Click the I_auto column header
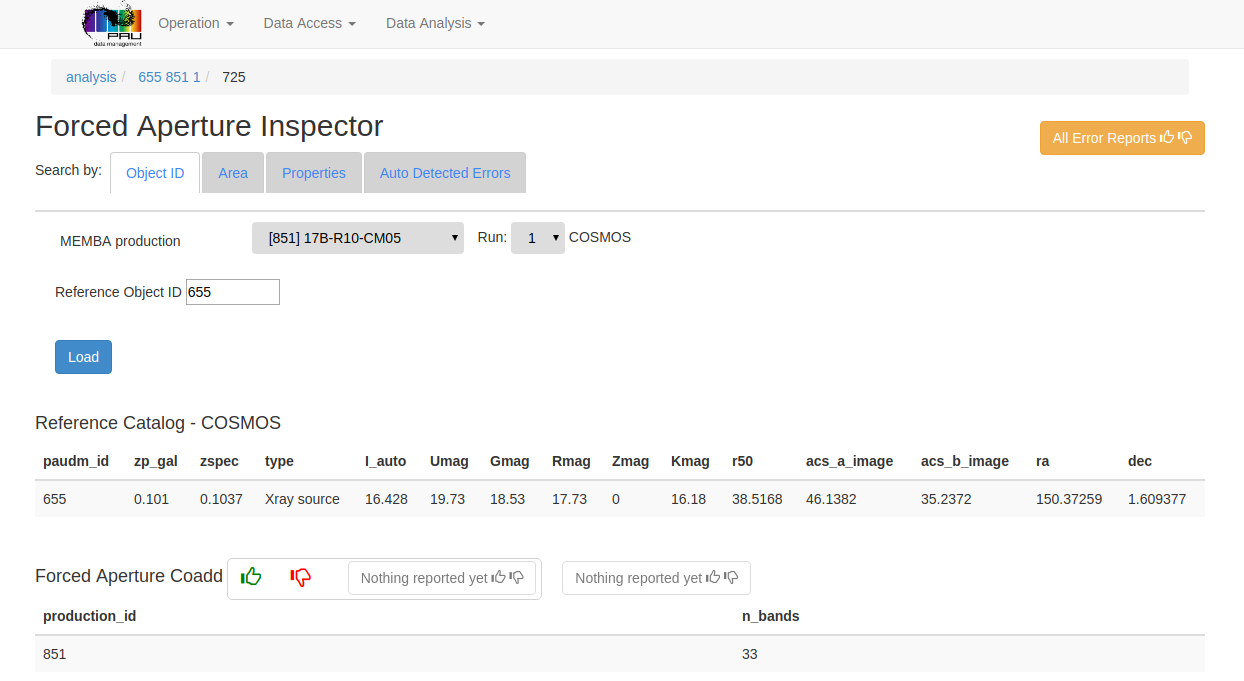 pyautogui.click(x=386, y=461)
